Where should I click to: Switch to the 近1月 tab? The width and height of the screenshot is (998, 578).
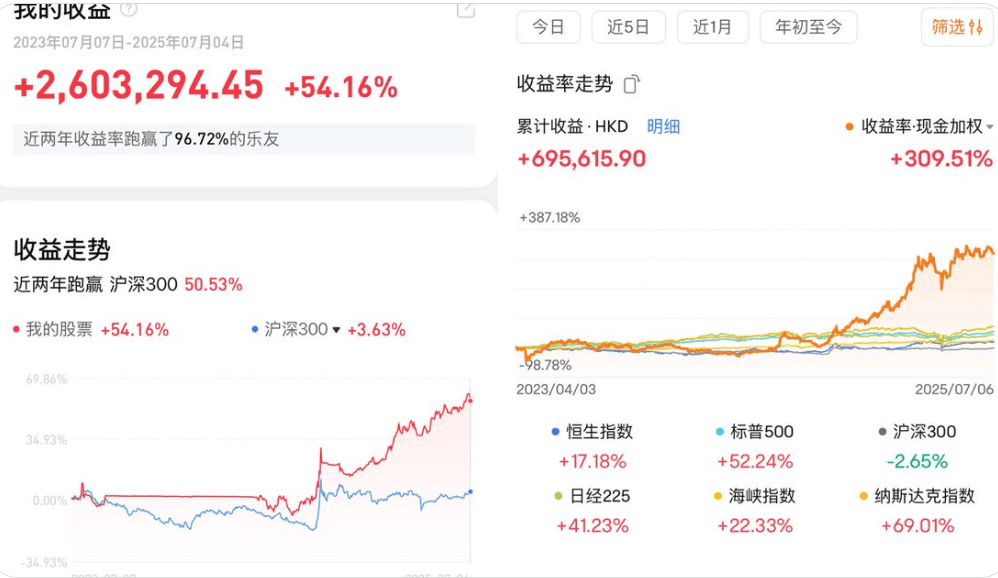712,27
